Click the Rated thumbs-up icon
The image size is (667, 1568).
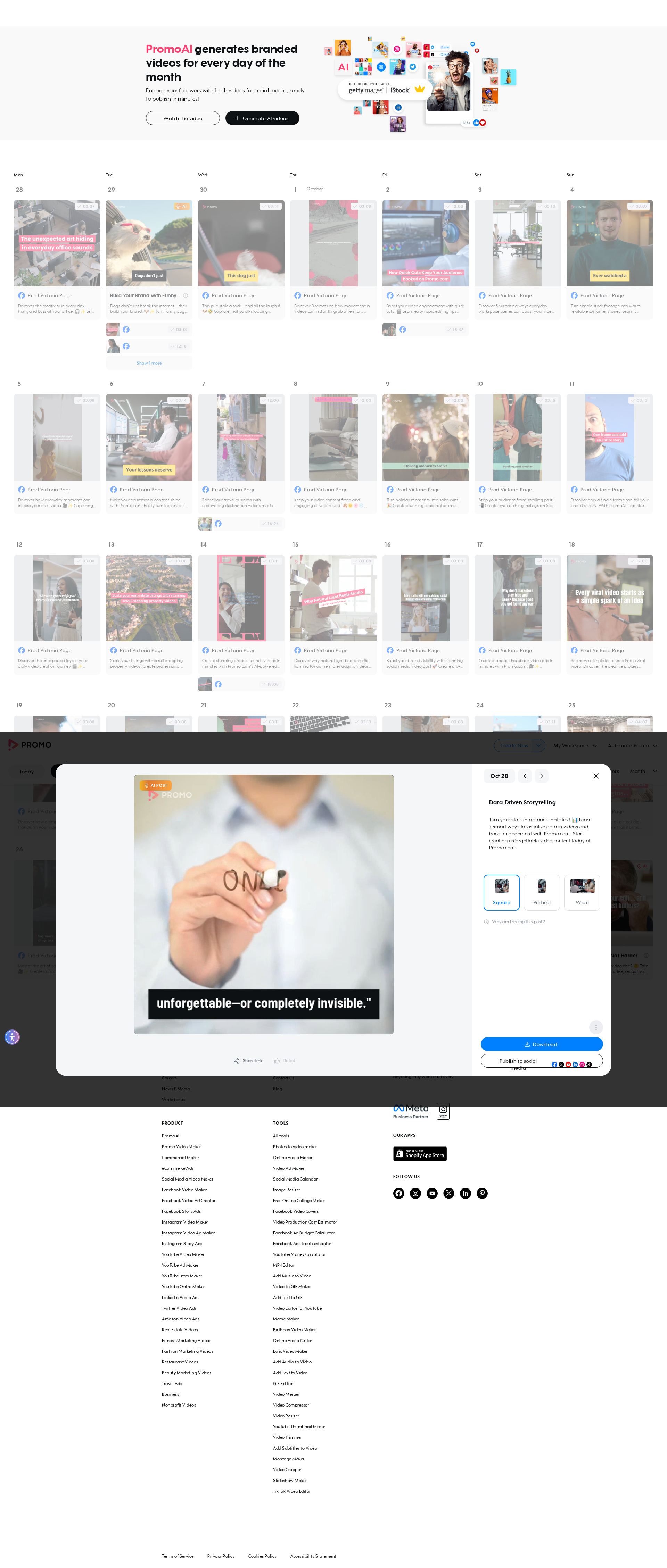click(277, 1060)
